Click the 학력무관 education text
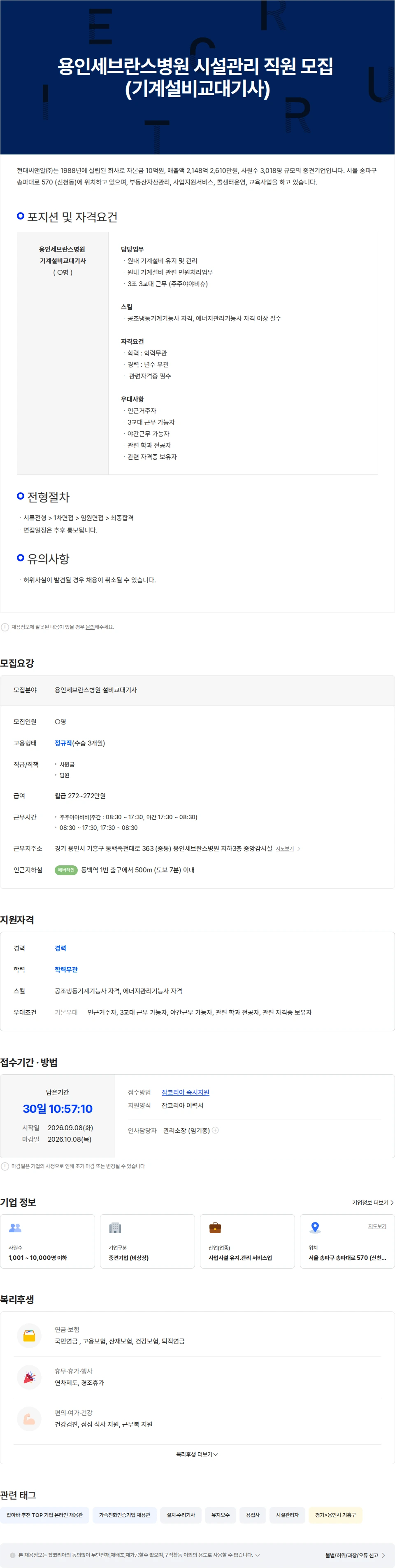The height and width of the screenshot is (1568, 395). click(66, 970)
